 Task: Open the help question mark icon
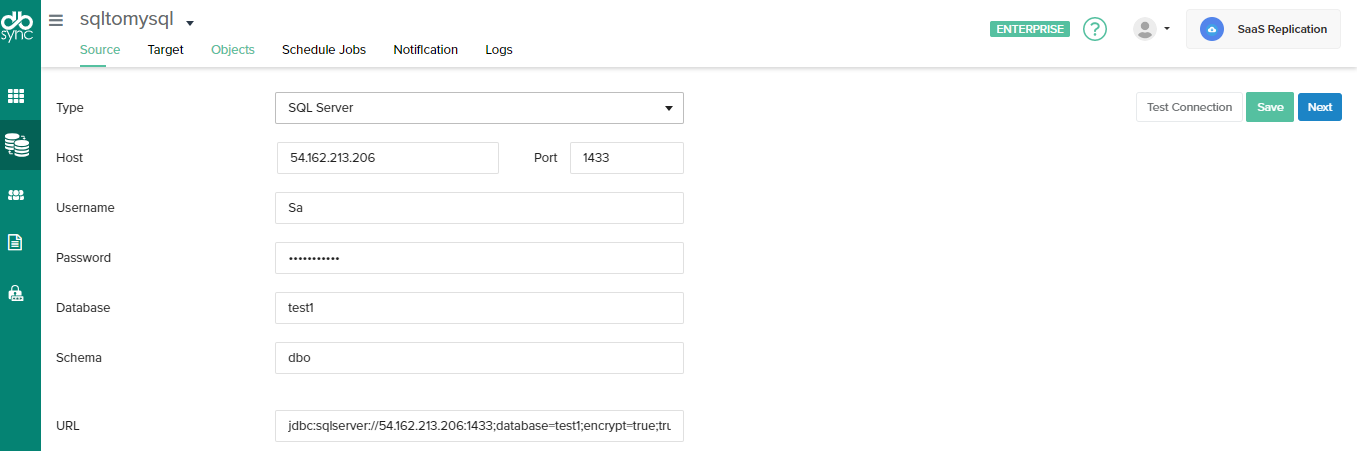point(1095,29)
